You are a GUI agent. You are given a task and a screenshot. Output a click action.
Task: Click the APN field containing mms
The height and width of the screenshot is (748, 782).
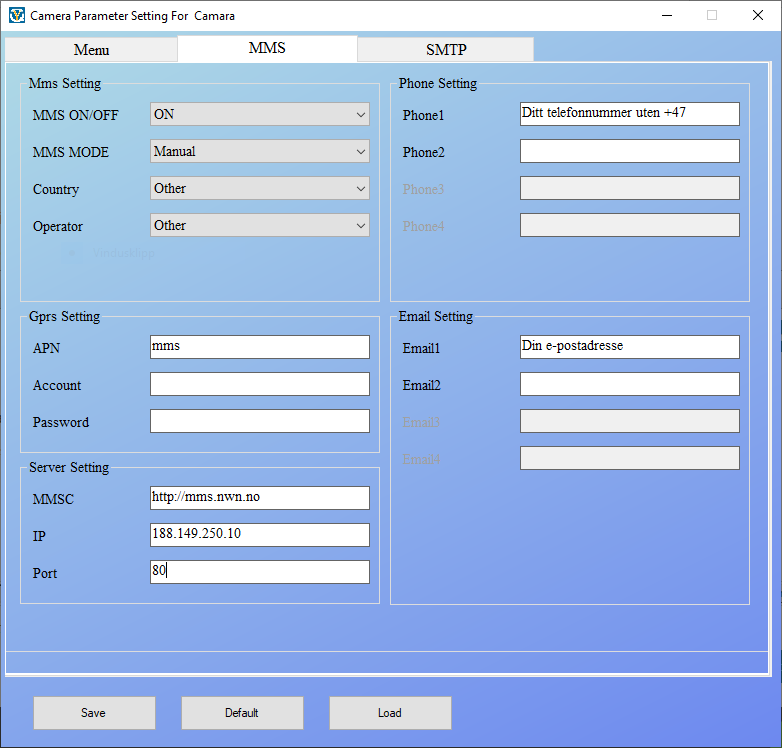tap(260, 347)
